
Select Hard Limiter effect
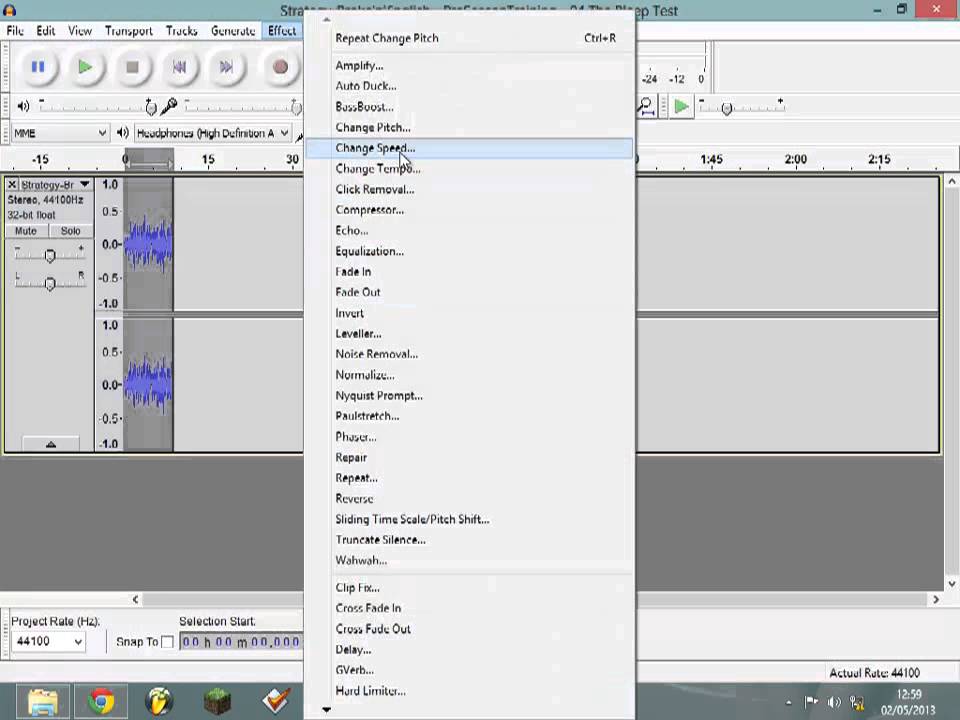[470, 691]
